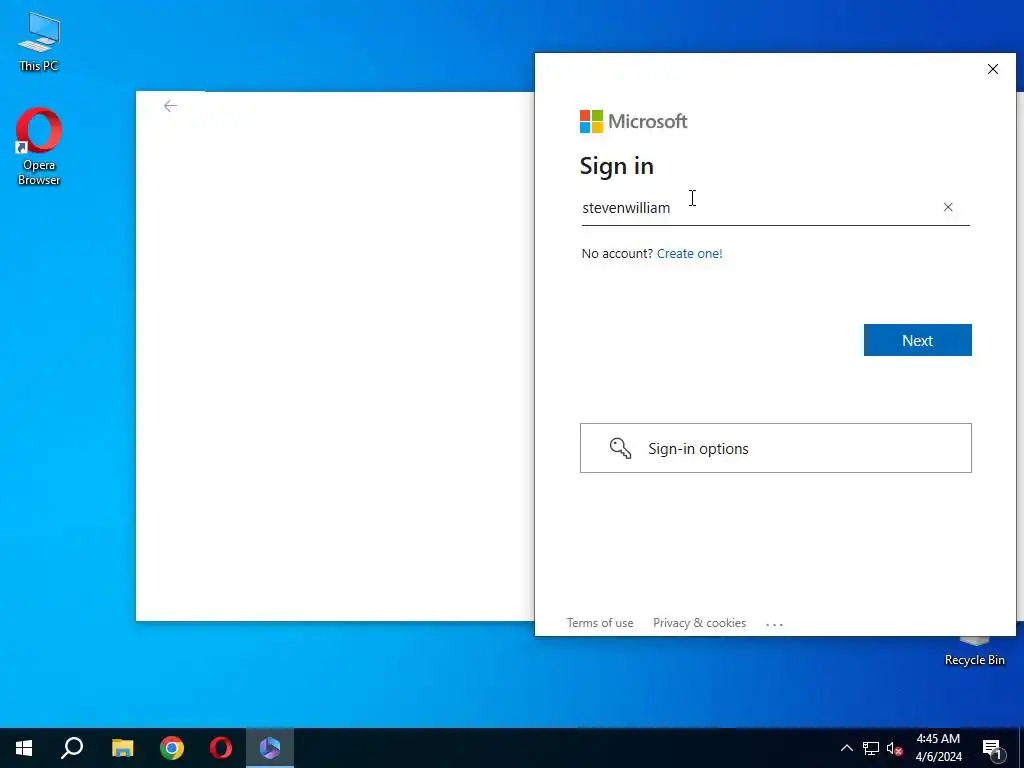The width and height of the screenshot is (1024, 768).
Task: Click the Sign in heading text
Action: 616,166
